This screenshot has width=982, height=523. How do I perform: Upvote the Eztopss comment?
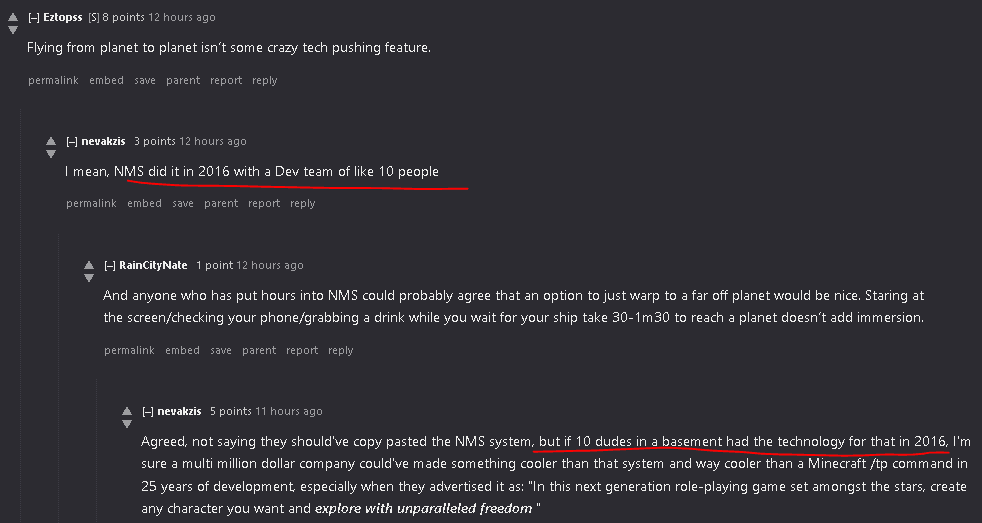pos(13,17)
